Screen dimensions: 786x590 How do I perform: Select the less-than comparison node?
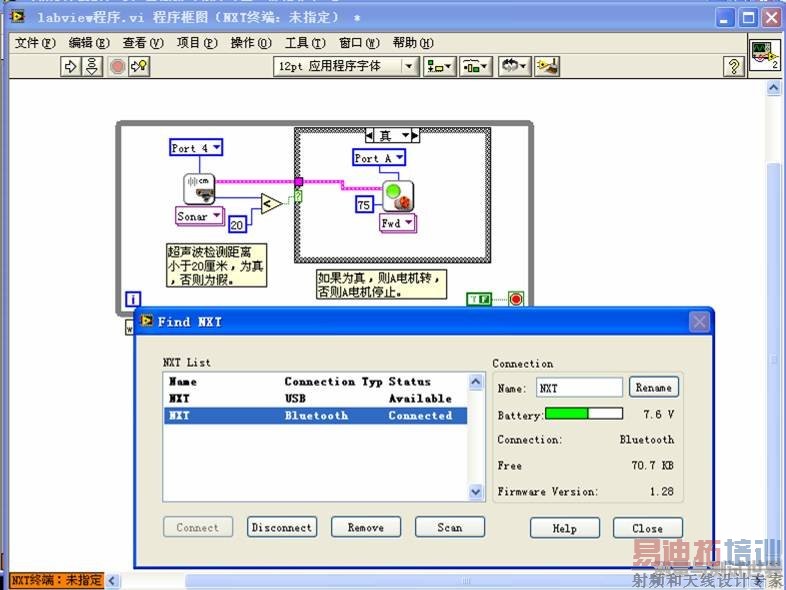[271, 204]
